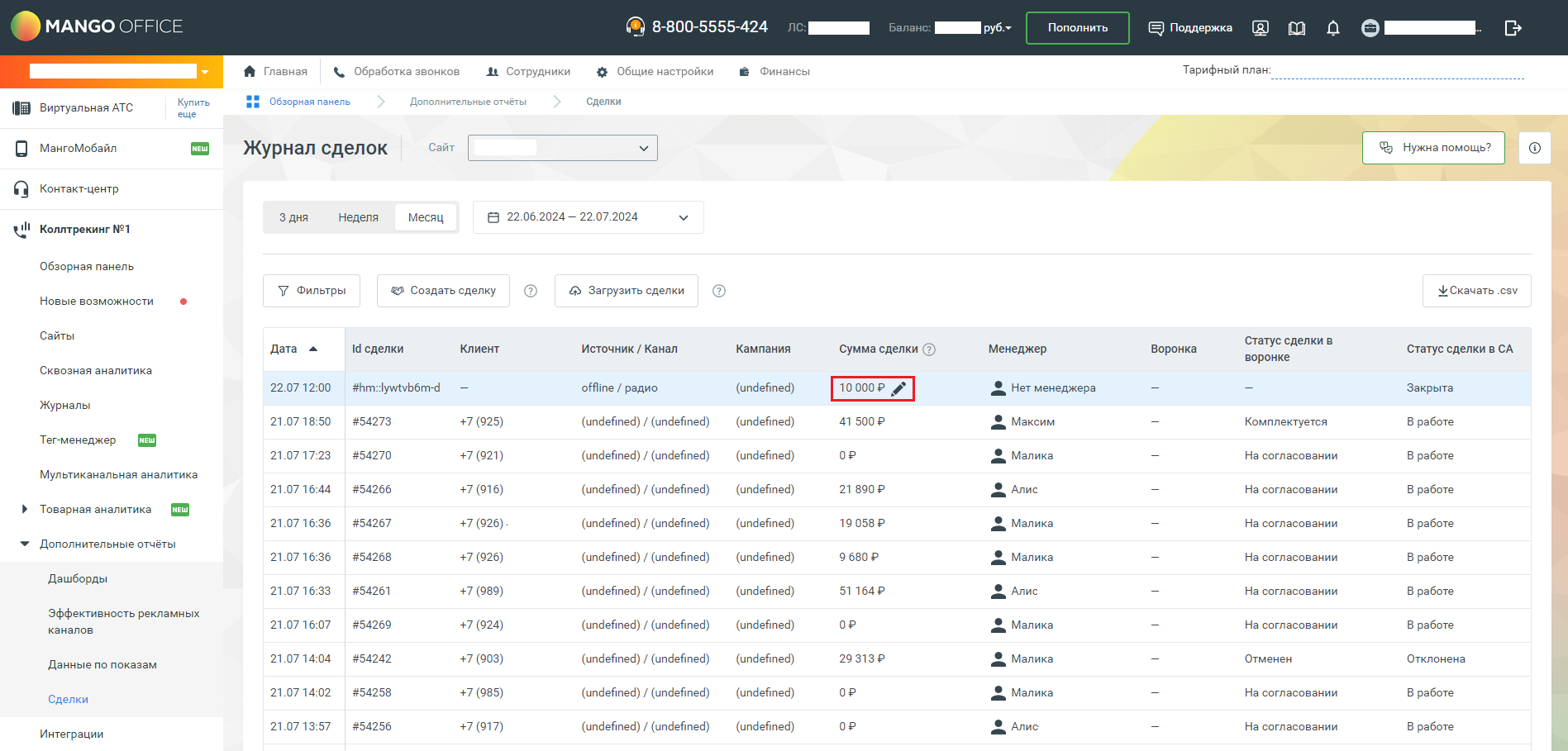Click the МангоМобайл phone icon
Viewport: 1568px width, 751px height.
[21, 149]
